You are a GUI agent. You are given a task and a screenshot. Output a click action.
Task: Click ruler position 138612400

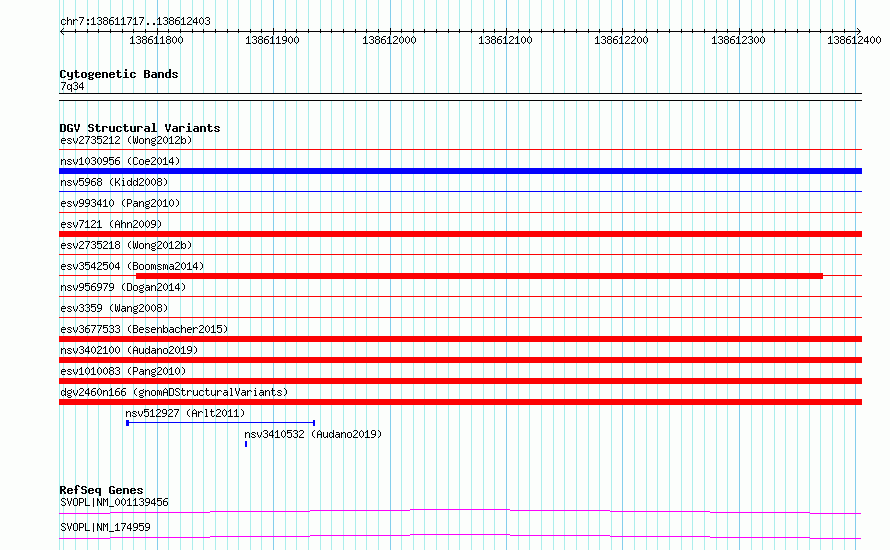[854, 40]
